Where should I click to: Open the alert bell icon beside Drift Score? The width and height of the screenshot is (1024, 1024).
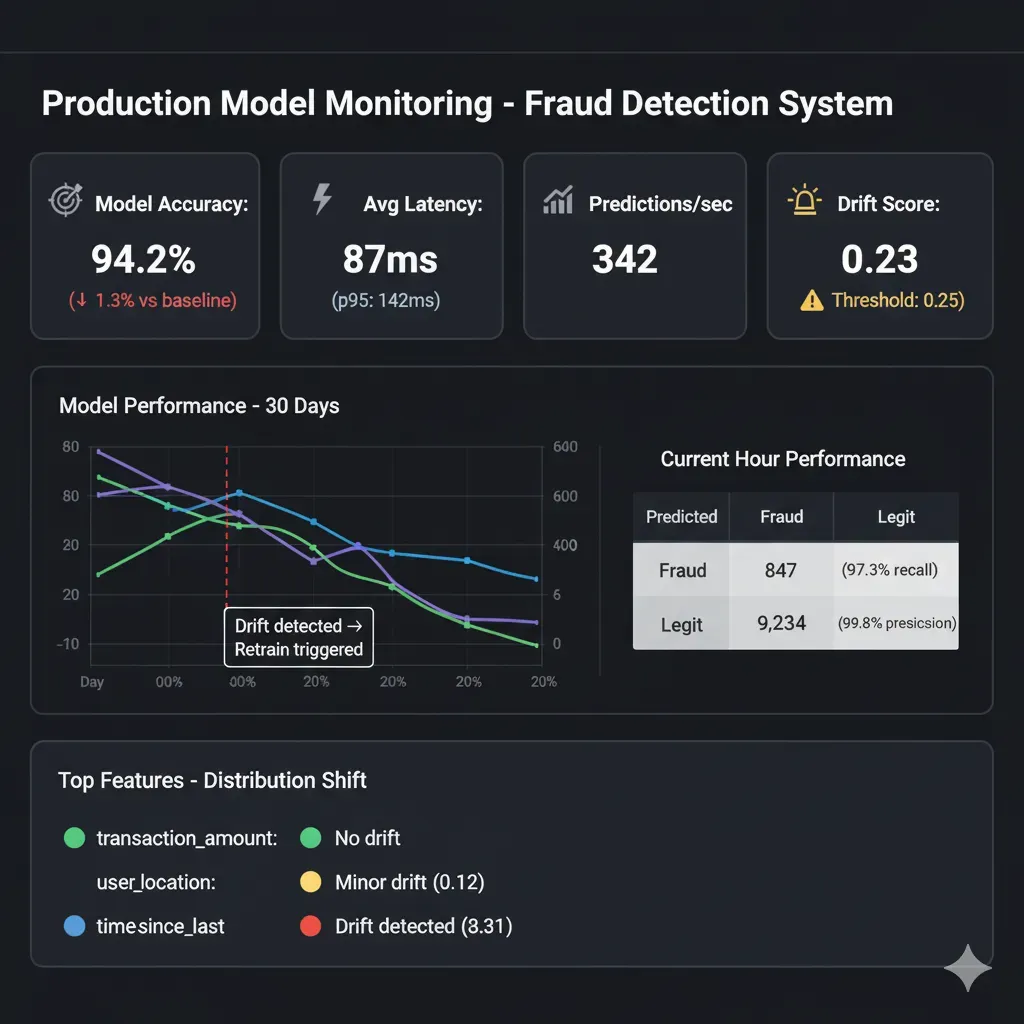pyautogui.click(x=806, y=200)
